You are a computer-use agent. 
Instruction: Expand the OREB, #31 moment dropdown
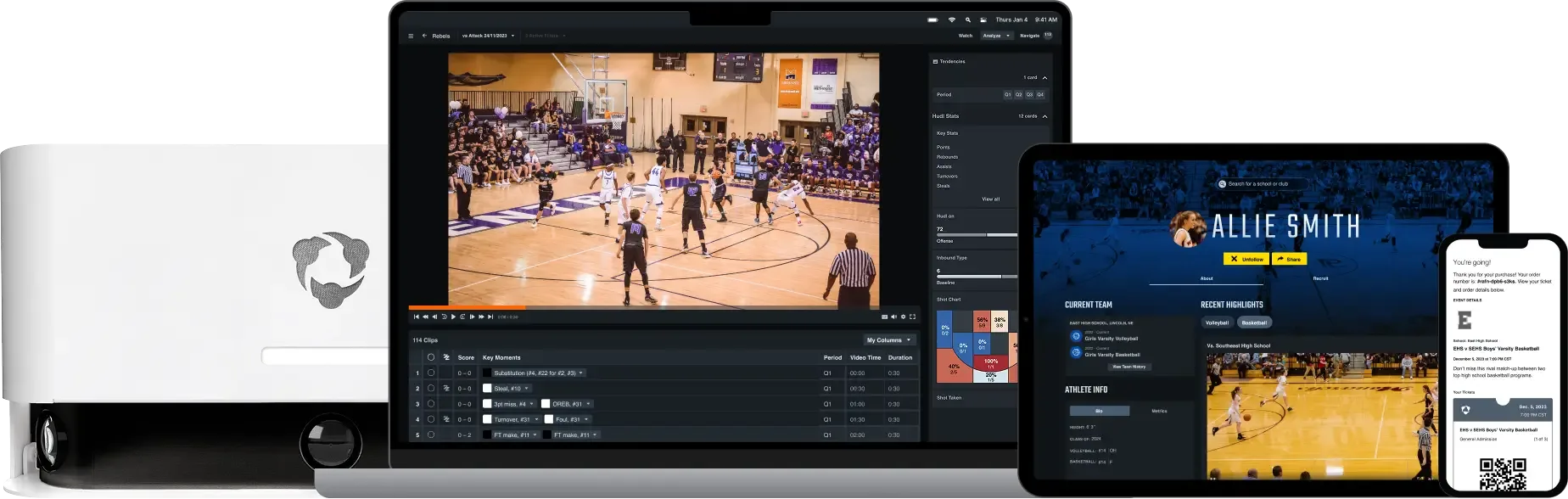pyautogui.click(x=588, y=404)
